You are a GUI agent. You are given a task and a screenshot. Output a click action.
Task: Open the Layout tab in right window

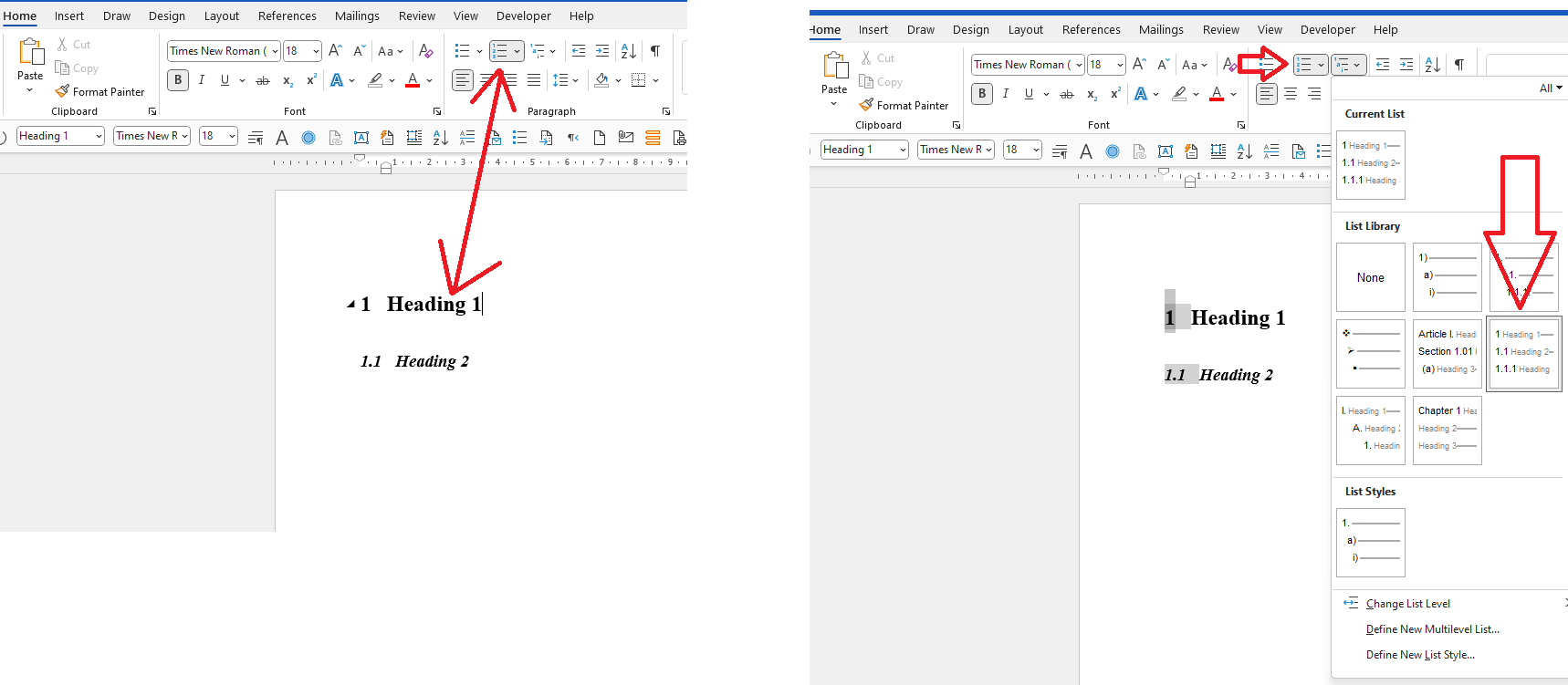point(1026,29)
